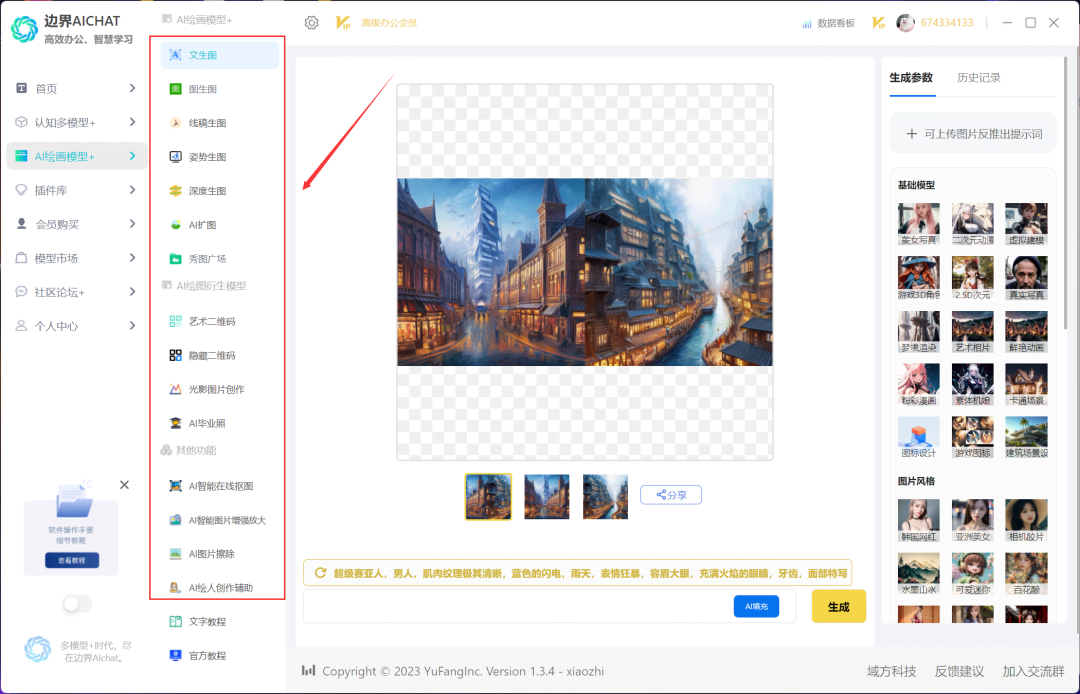Refresh the suggested prompt text
The height and width of the screenshot is (694, 1080).
(320, 573)
